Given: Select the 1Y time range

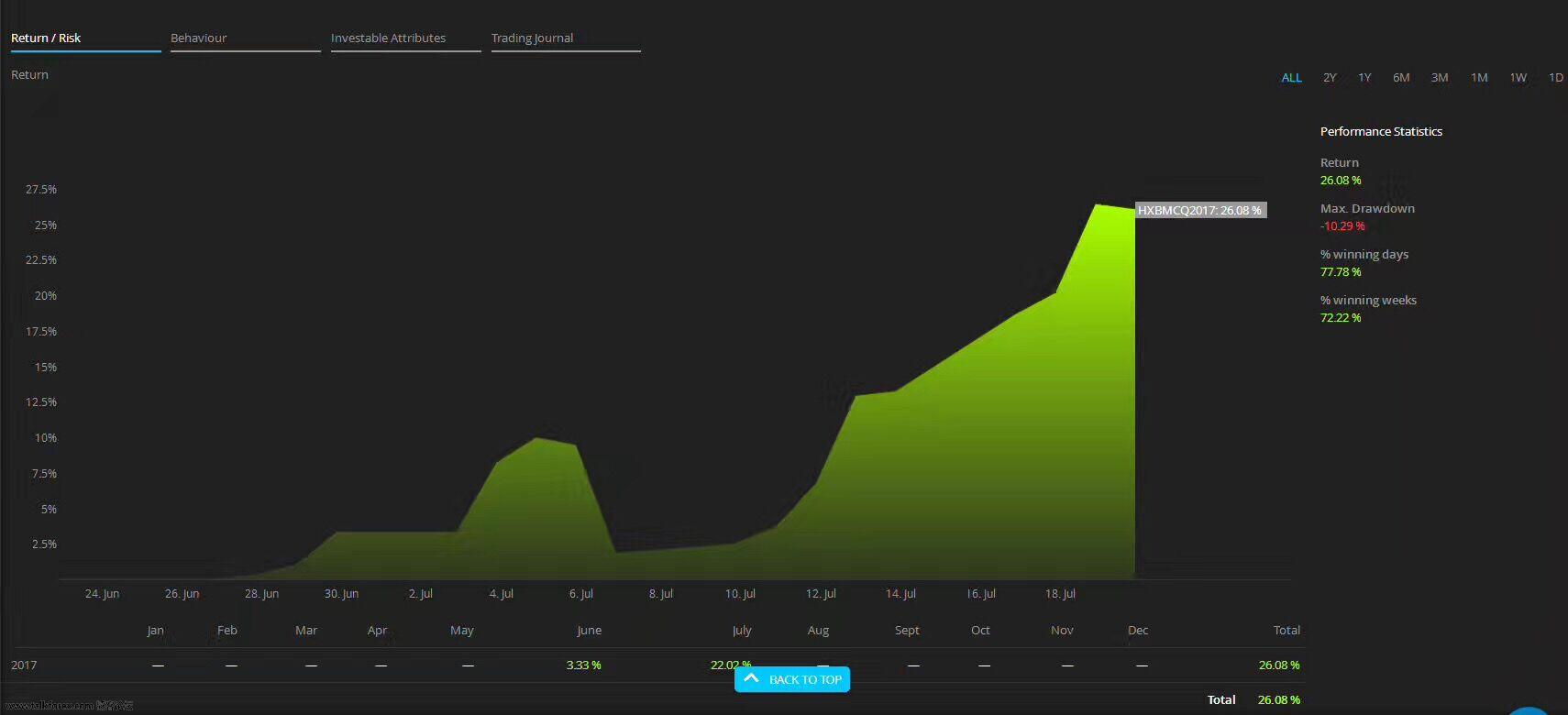Looking at the screenshot, I should [x=1364, y=78].
